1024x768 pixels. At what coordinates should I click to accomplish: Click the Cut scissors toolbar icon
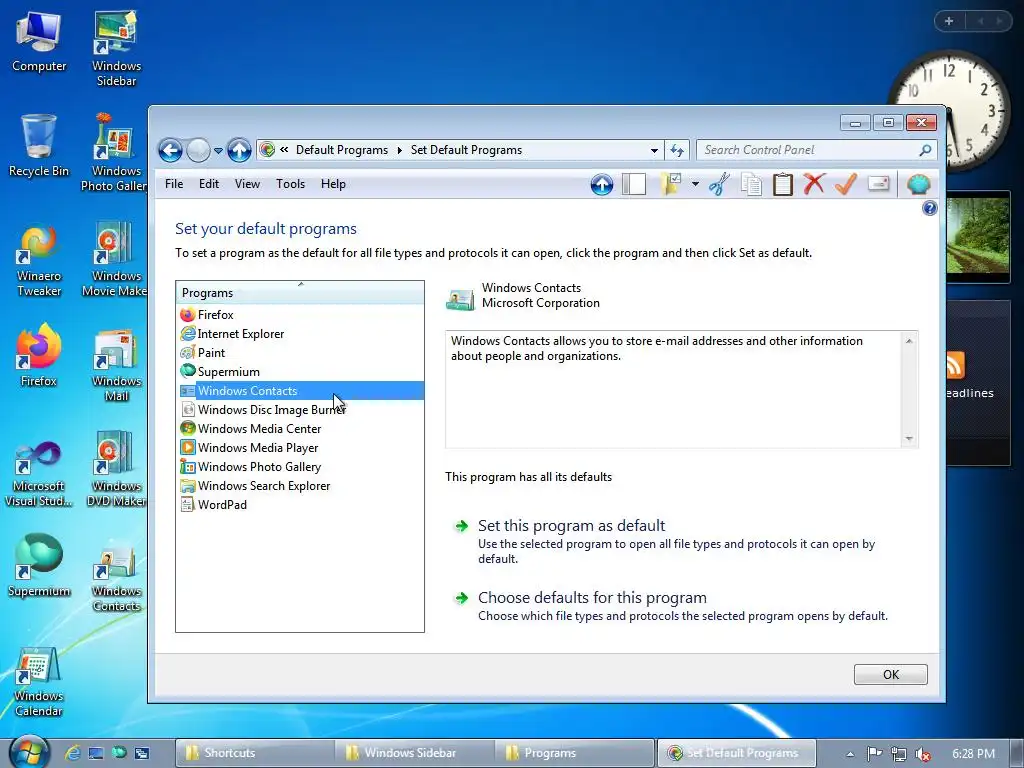coord(719,185)
